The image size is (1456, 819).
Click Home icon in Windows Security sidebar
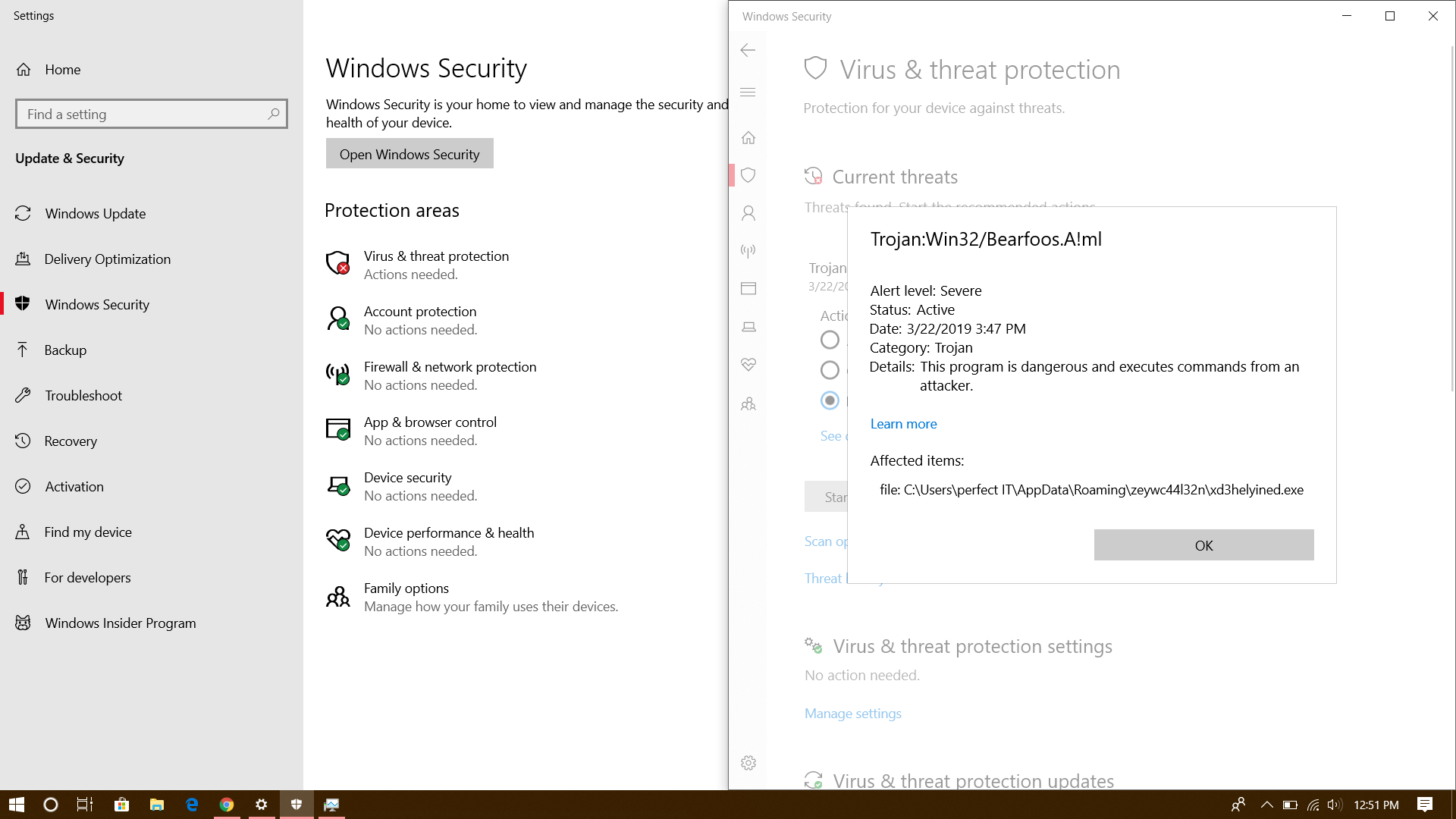[748, 137]
